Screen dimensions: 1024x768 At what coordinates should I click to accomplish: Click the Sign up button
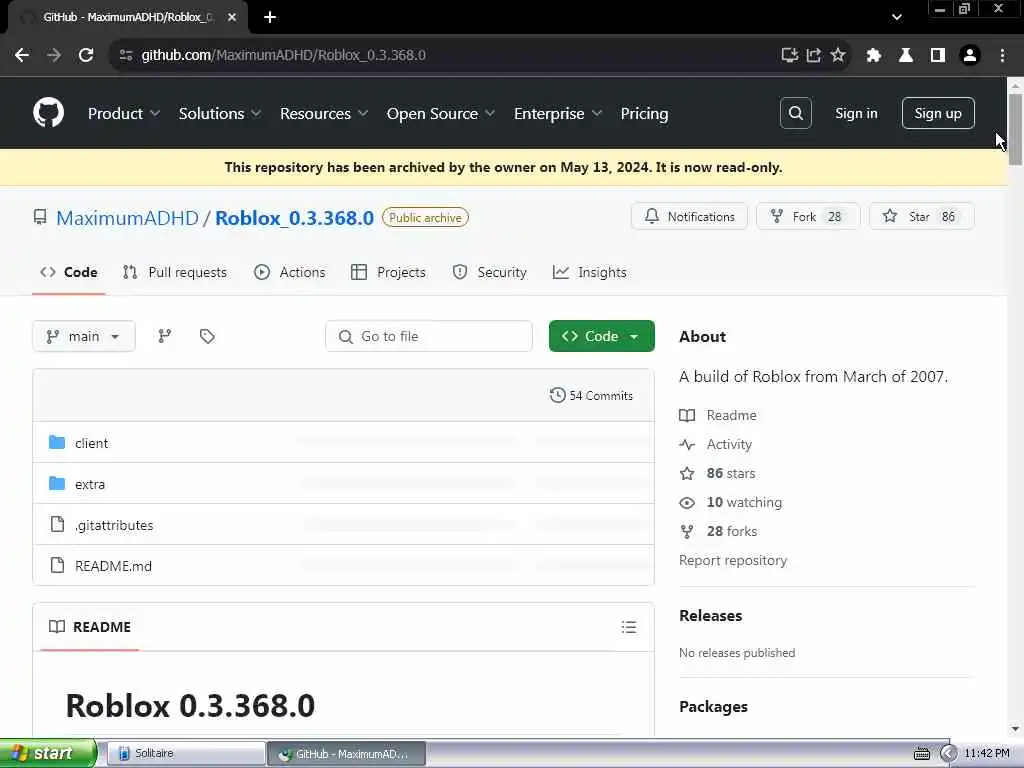(x=938, y=113)
